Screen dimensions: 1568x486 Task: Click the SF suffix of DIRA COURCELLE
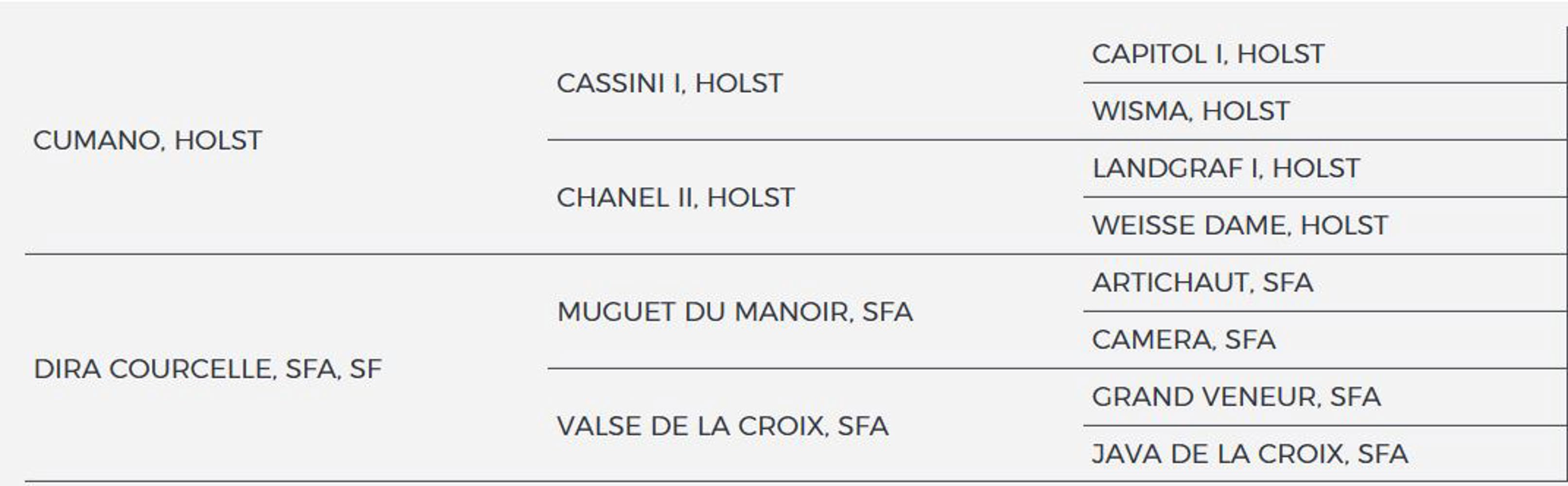point(365,369)
